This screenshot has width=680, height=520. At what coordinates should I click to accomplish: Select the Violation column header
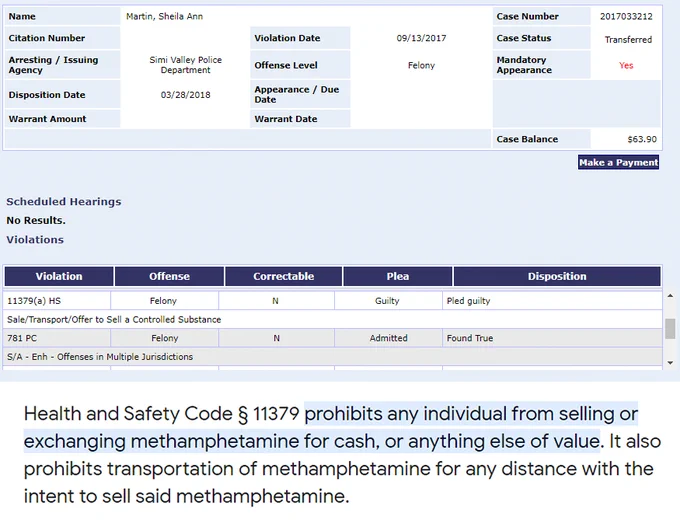(x=59, y=276)
